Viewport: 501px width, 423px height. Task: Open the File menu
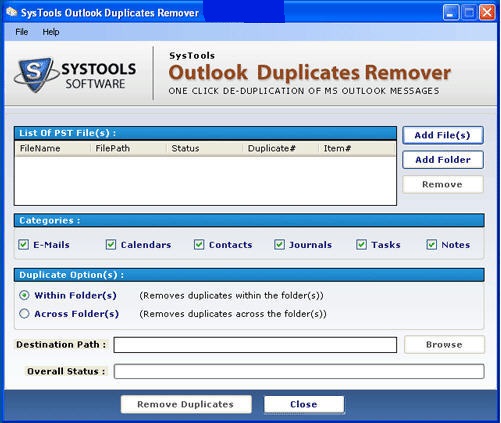(x=22, y=32)
